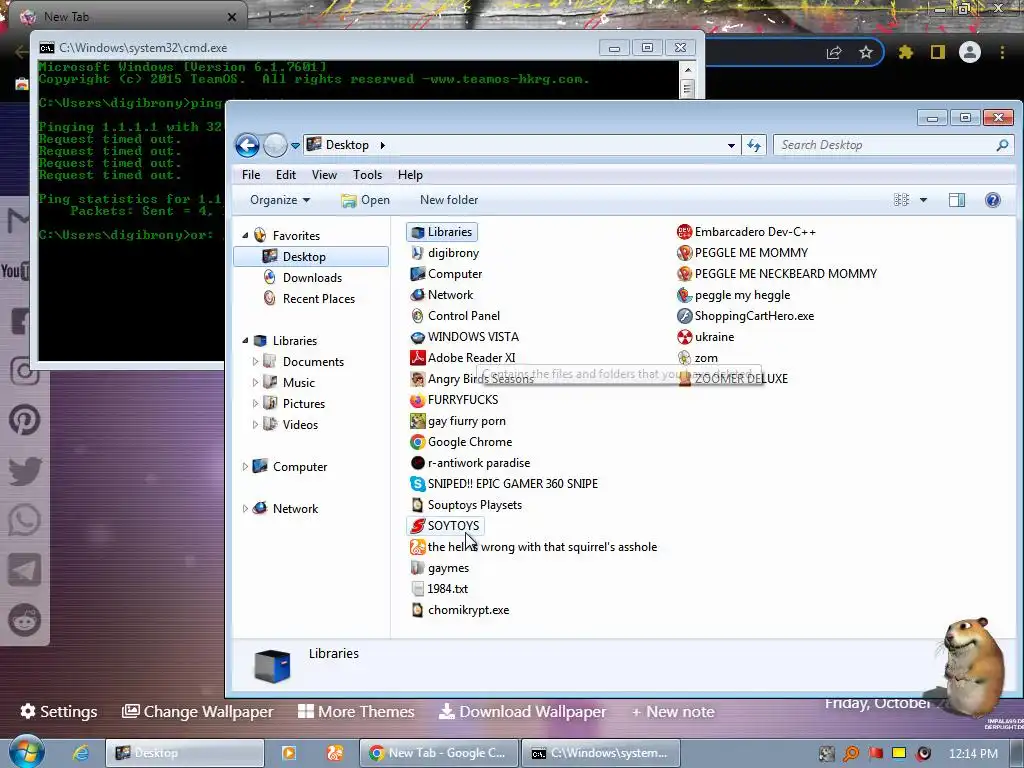Click the New folder button
The height and width of the screenshot is (768, 1024).
449,200
